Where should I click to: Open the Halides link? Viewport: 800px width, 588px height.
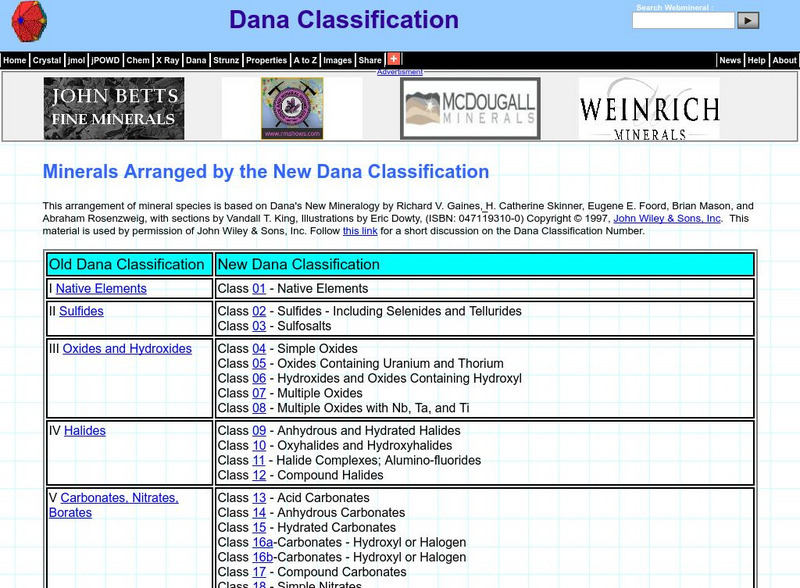pos(85,431)
